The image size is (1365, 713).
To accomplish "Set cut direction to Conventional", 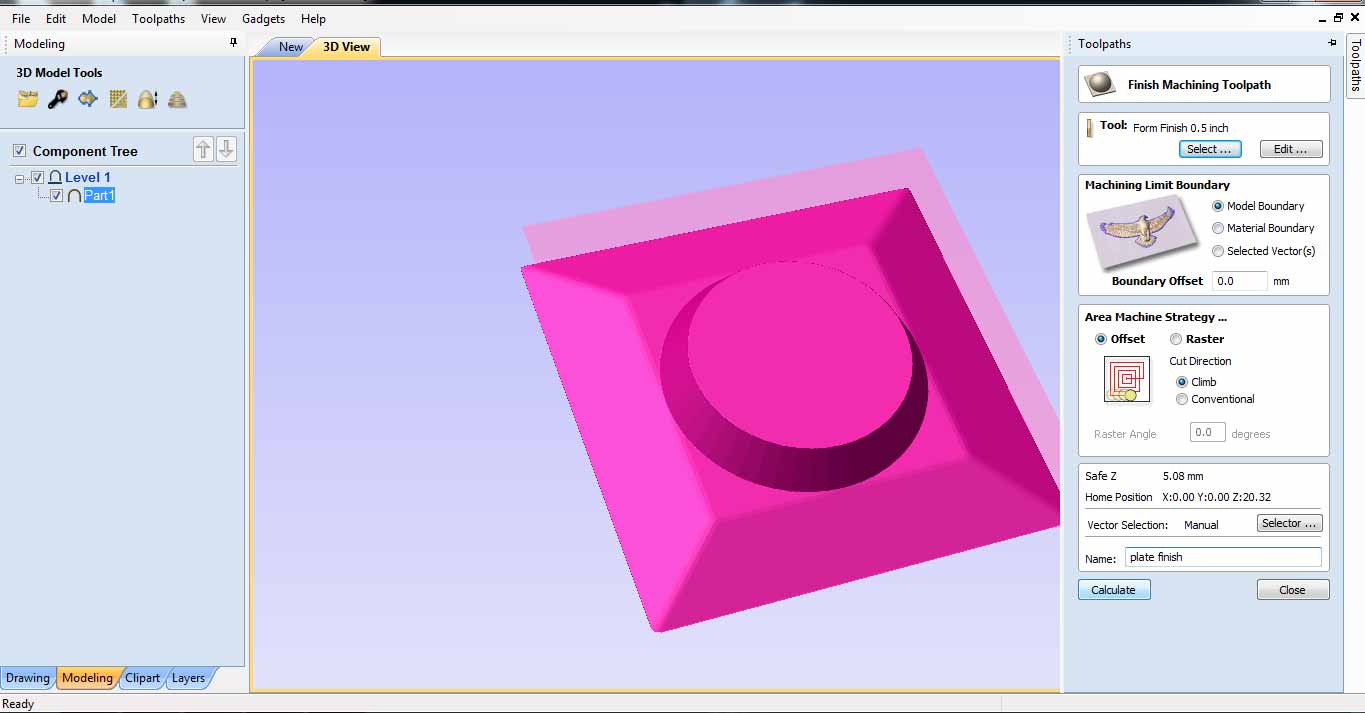I will point(1182,399).
